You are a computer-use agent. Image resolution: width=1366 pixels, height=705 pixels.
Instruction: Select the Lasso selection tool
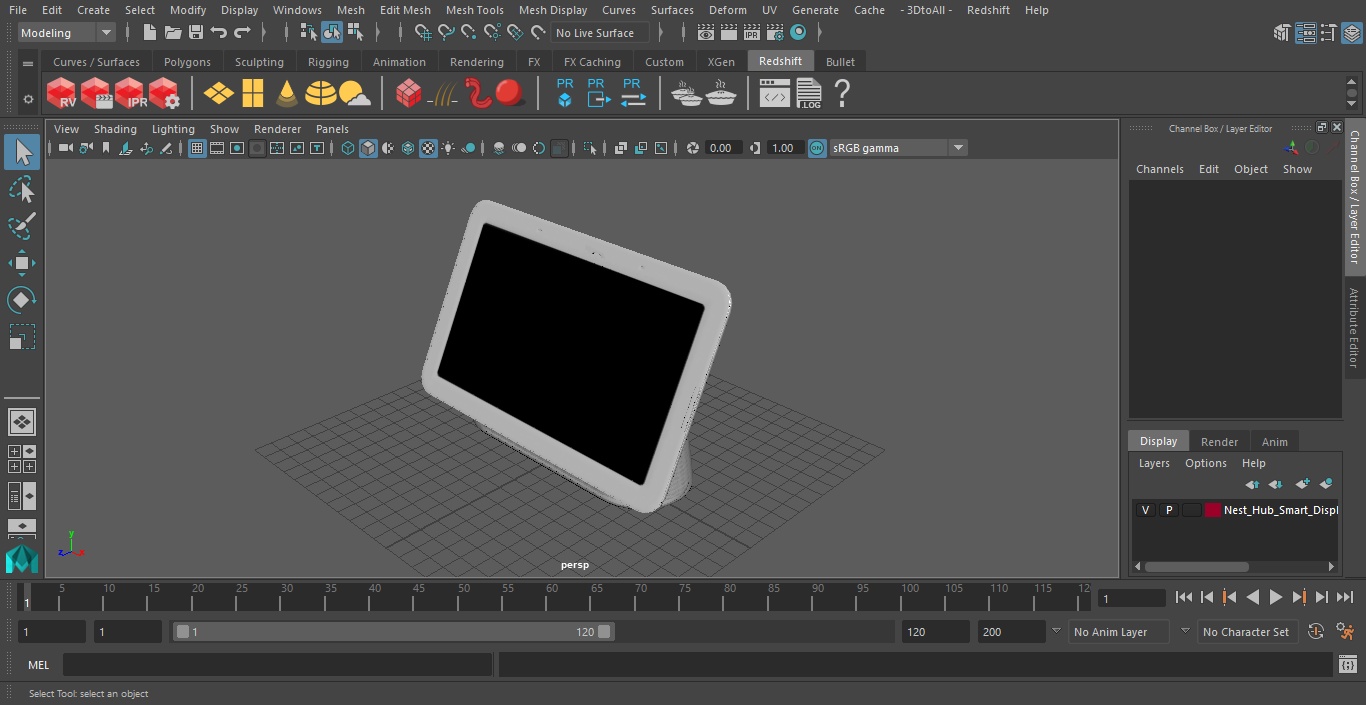click(x=22, y=189)
